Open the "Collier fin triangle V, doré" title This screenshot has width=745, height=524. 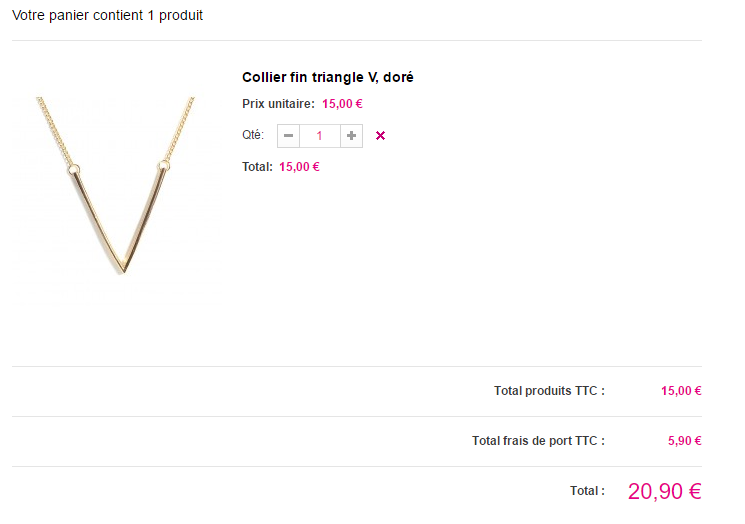[x=327, y=77]
